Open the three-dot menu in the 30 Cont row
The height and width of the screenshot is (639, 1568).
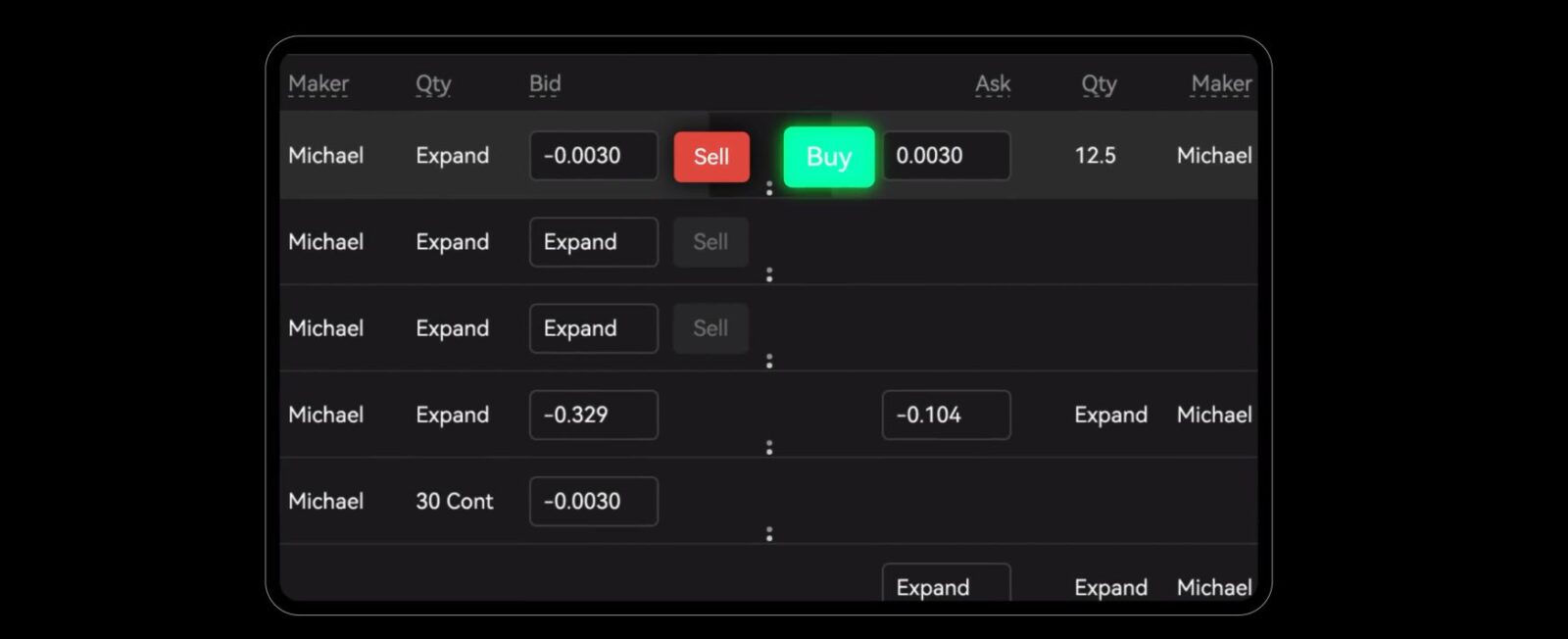pos(769,533)
